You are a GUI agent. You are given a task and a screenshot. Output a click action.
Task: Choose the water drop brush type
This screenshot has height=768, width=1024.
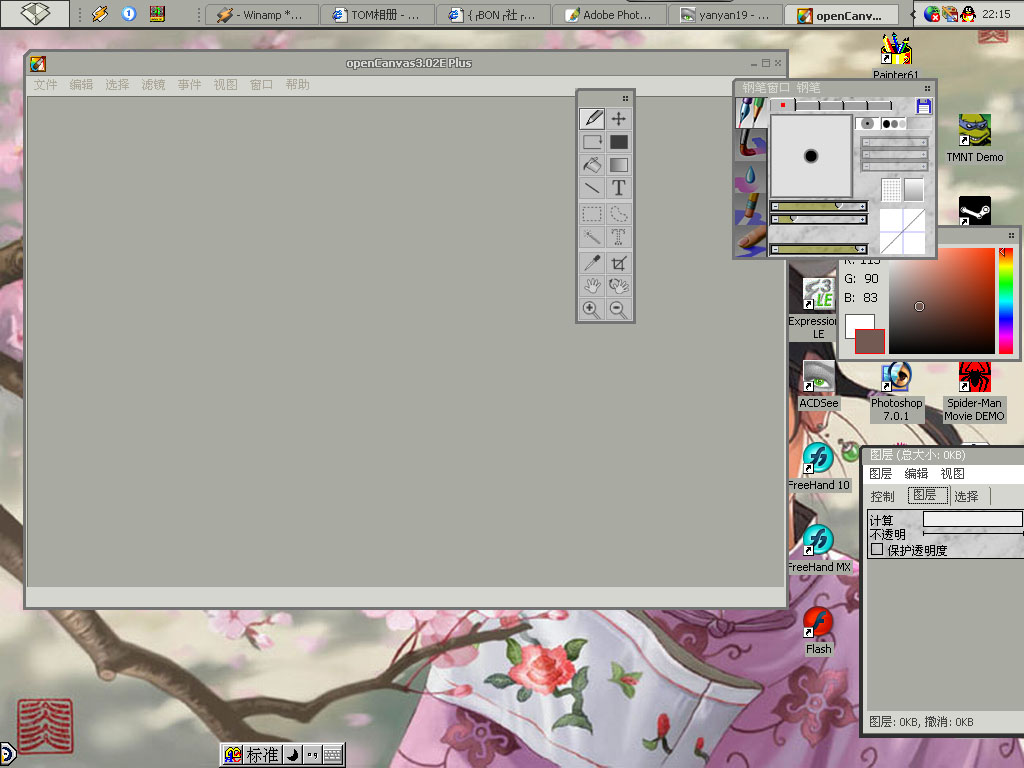click(x=751, y=176)
